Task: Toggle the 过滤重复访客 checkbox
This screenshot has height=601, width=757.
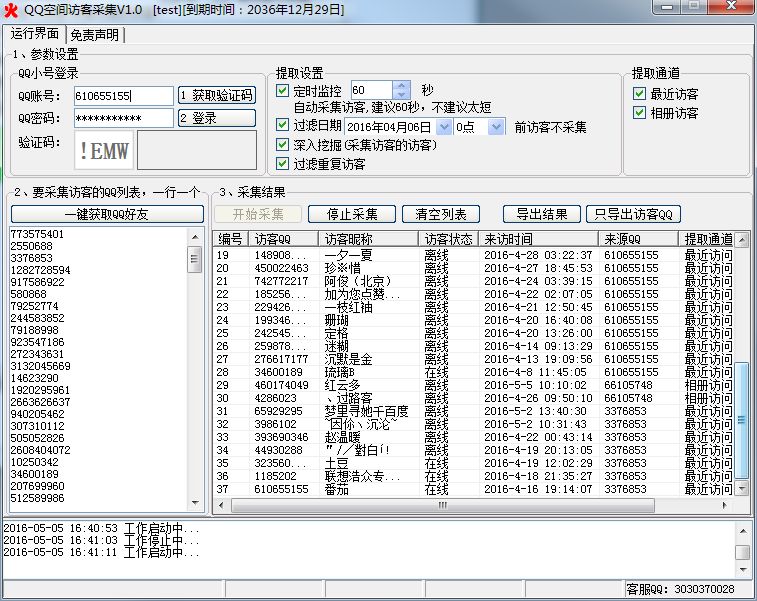Action: (x=282, y=164)
